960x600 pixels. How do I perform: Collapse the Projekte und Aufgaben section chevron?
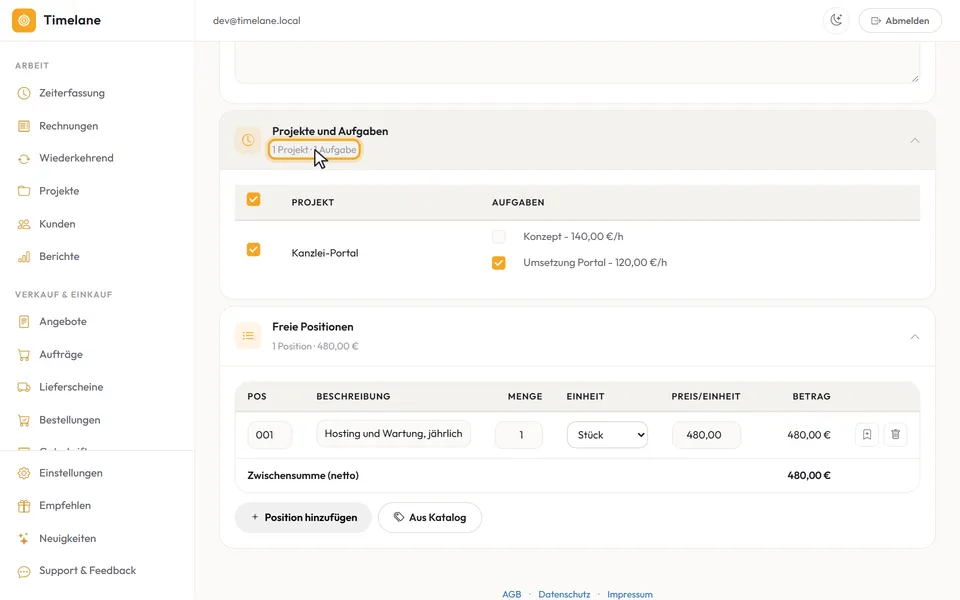(x=915, y=141)
